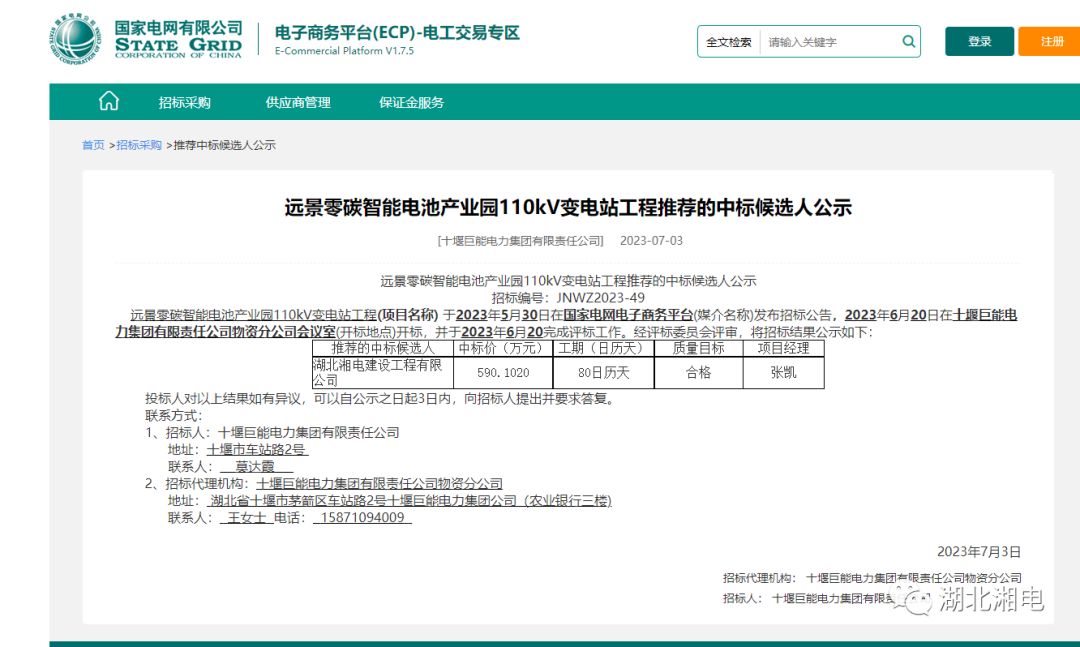Click the 80日历天 duration cell

pos(603,372)
